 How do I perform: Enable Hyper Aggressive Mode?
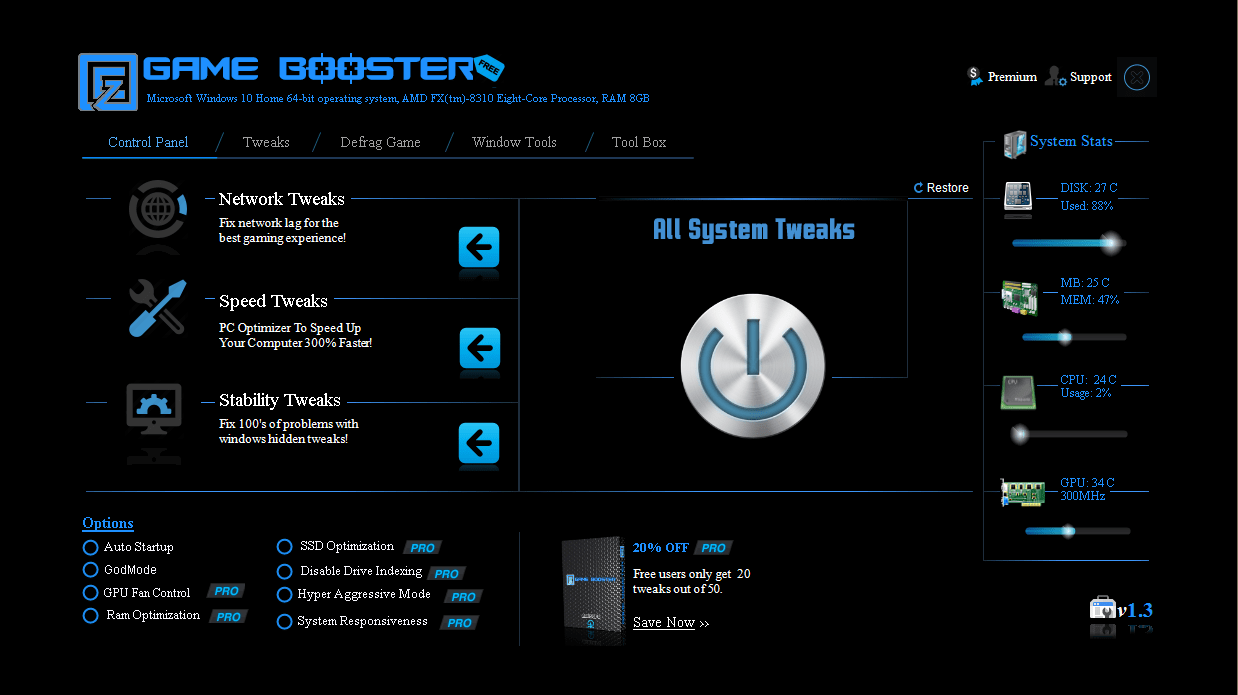click(284, 594)
